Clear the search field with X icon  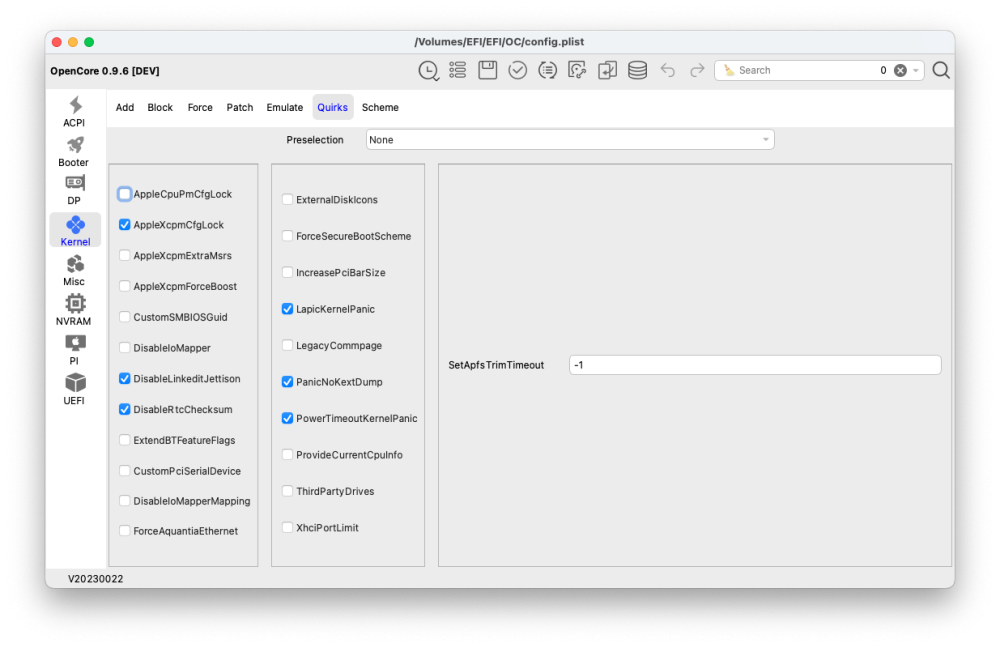pyautogui.click(x=900, y=70)
